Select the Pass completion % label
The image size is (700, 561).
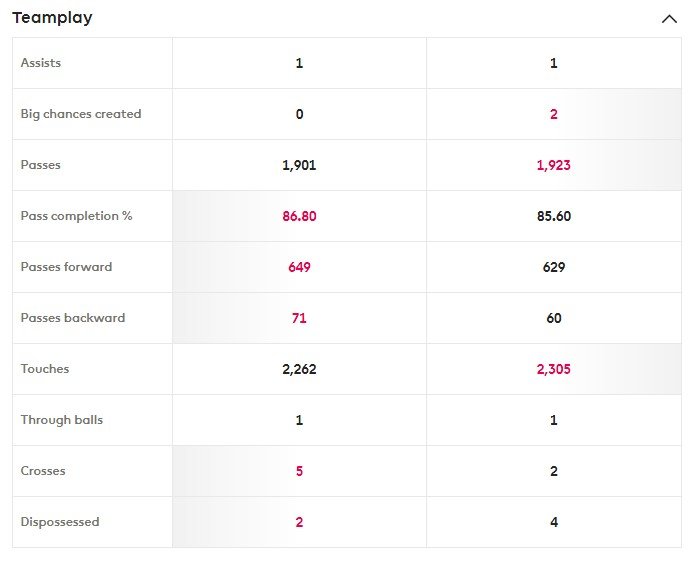point(76,216)
